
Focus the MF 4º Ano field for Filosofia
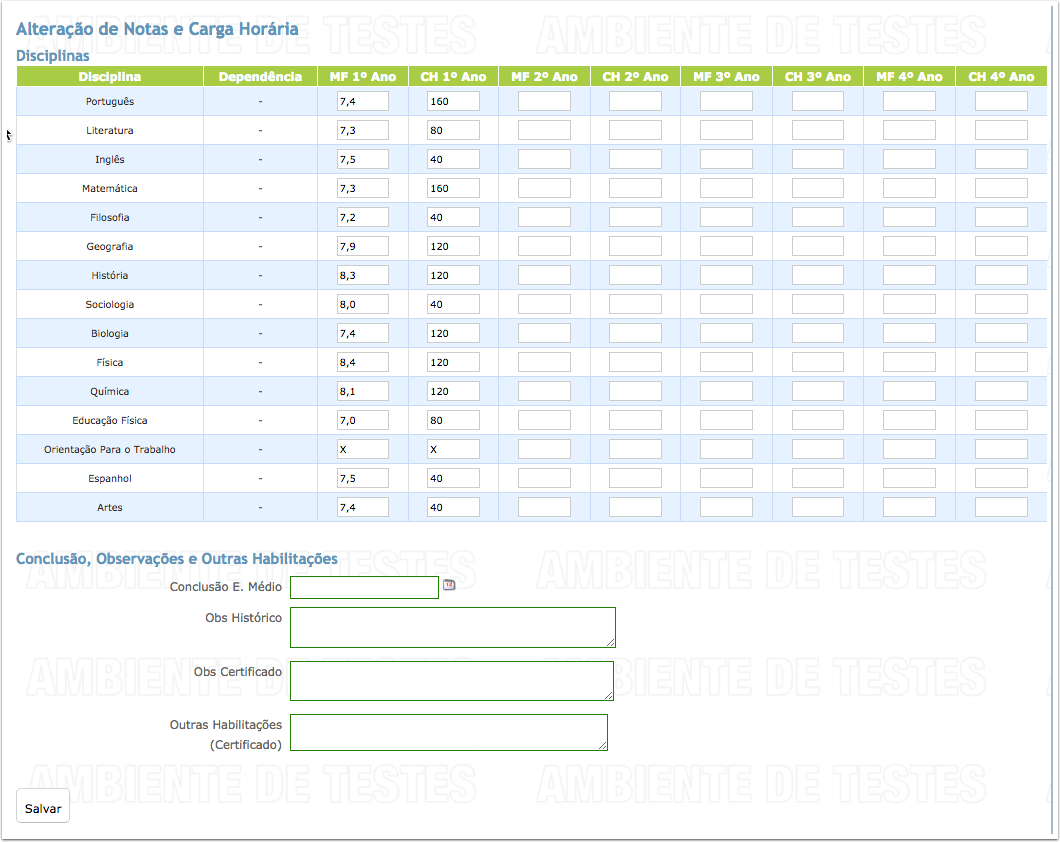[x=909, y=218]
